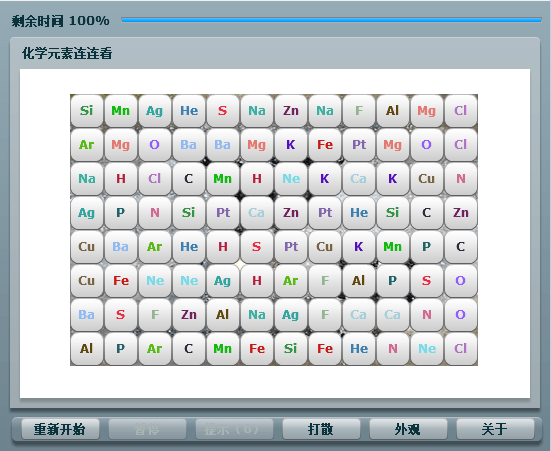551x451 pixels.
Task: Click the S tile between P and O
Action: click(x=427, y=281)
